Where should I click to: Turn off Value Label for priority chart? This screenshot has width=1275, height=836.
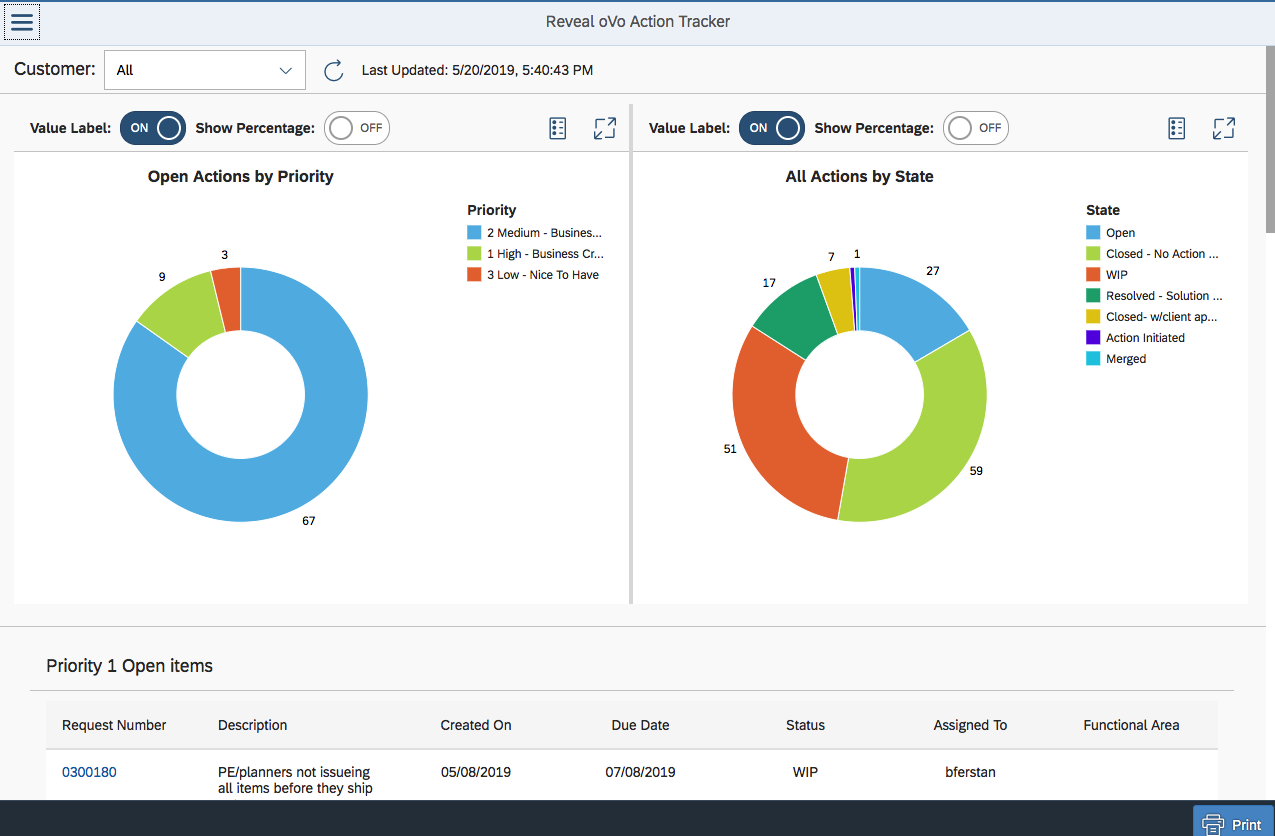pyautogui.click(x=152, y=128)
